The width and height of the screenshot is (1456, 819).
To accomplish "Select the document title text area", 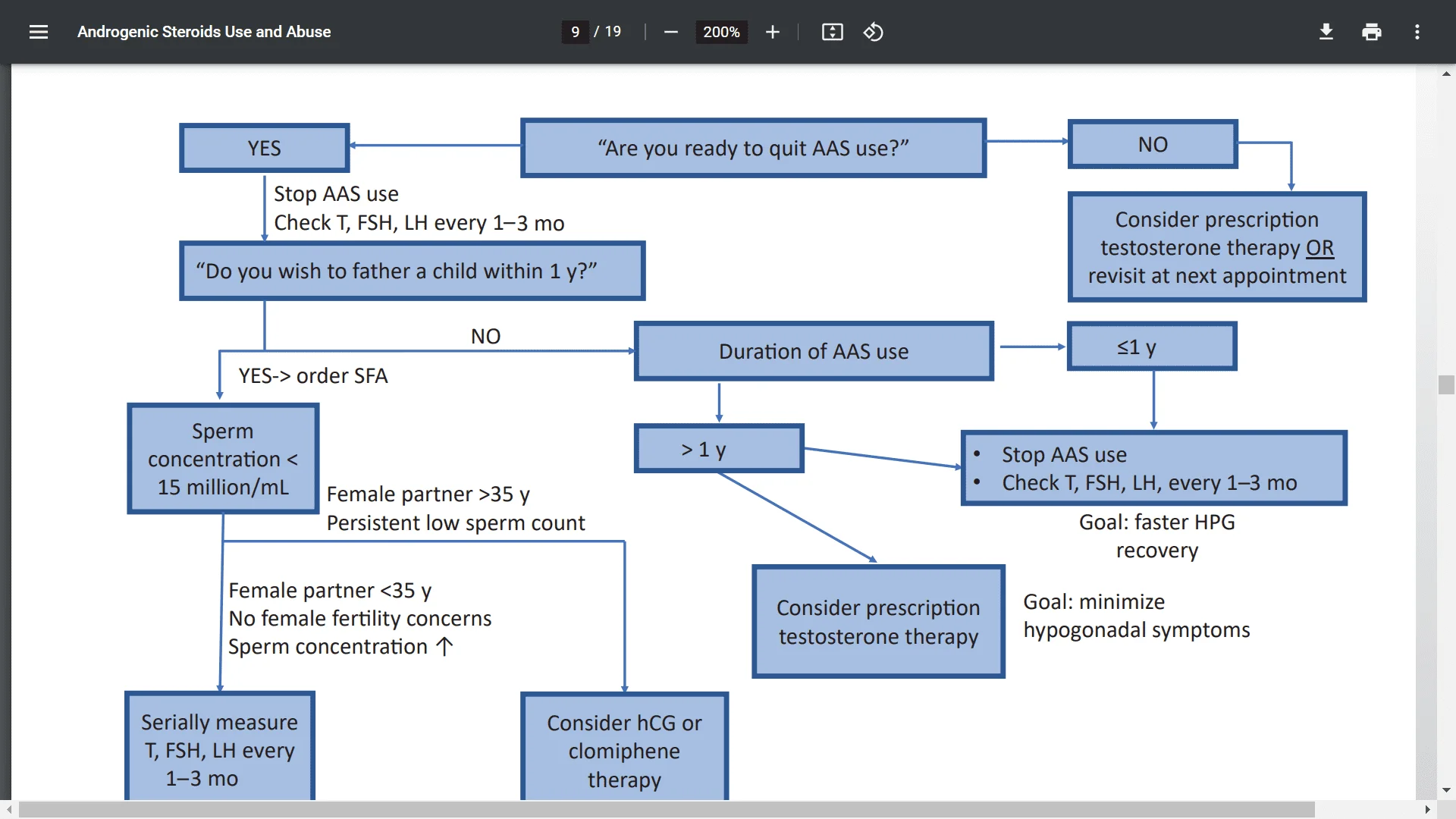I will 205,31.
